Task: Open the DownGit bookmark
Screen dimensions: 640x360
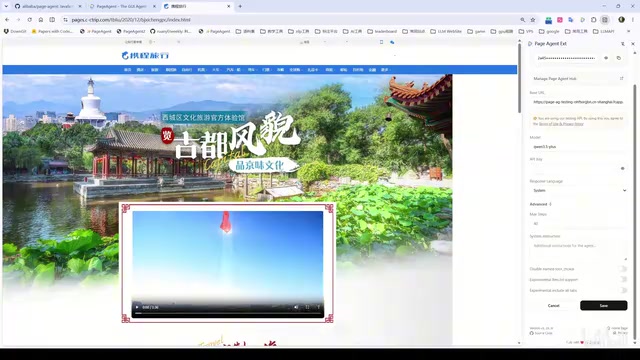Action: click(x=15, y=31)
